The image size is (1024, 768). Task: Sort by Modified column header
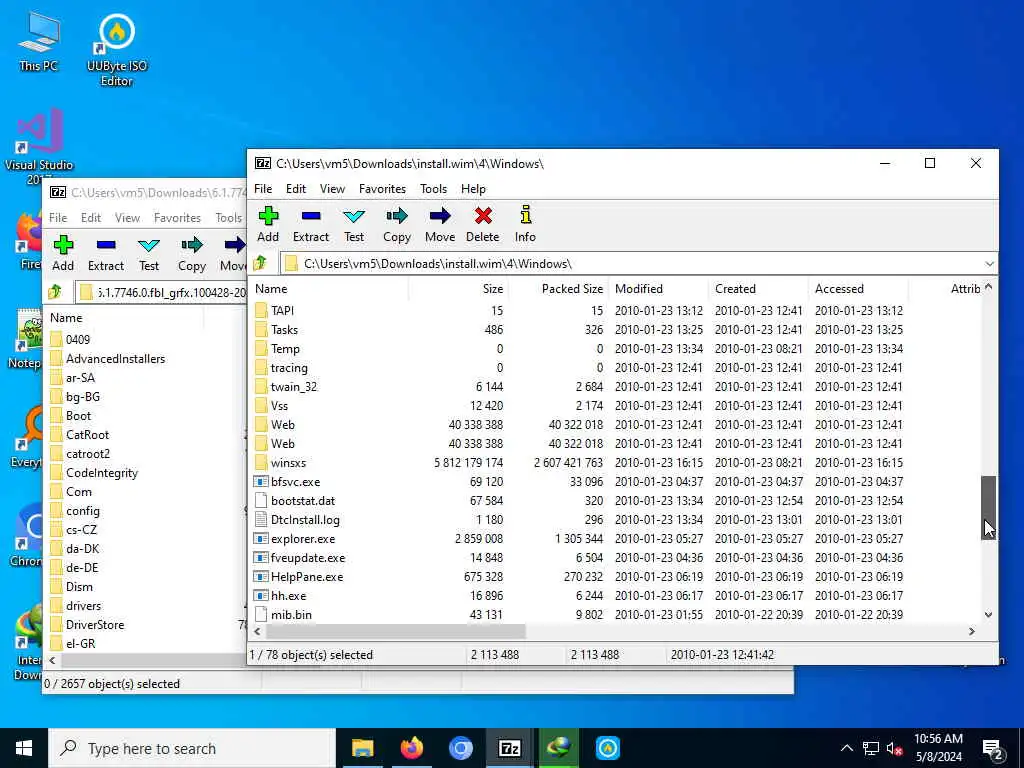pos(658,289)
